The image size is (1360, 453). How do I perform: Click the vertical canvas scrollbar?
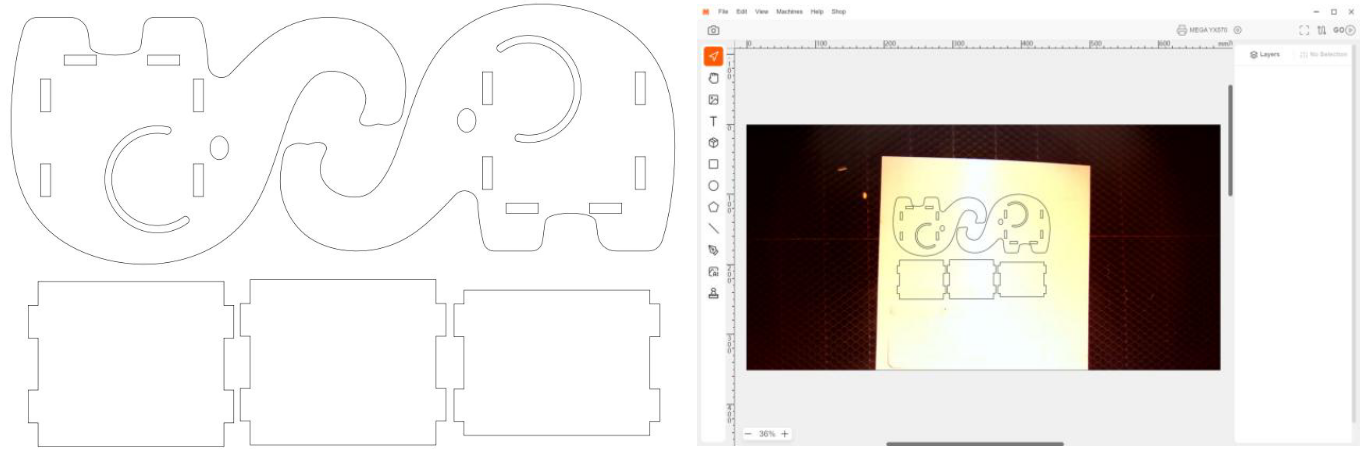tap(1230, 140)
